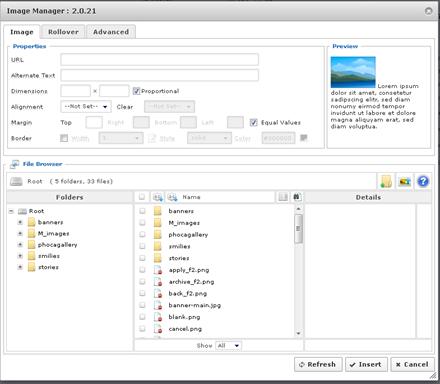Open the Show filter dropdown
440x384 pixels.
click(x=229, y=346)
